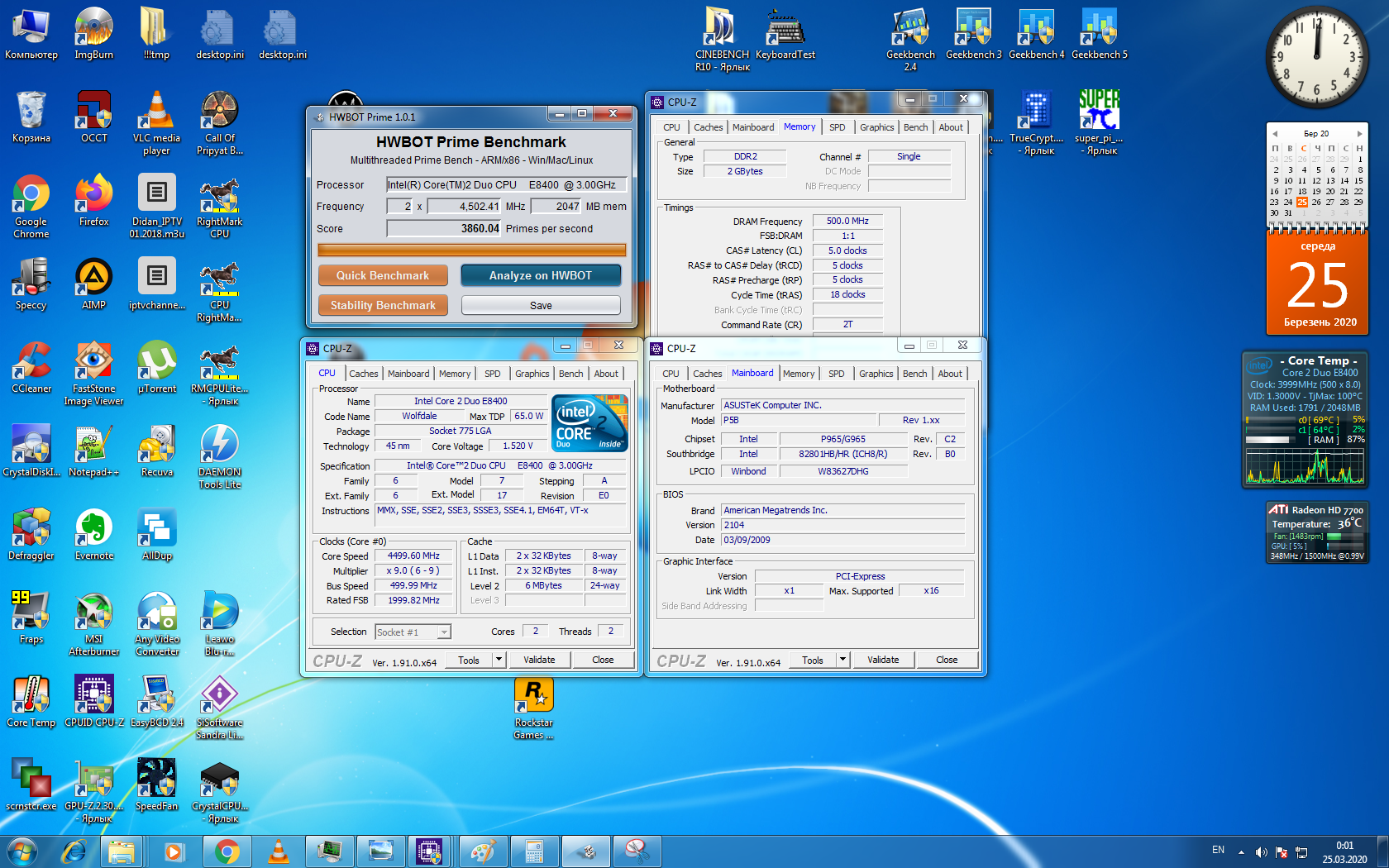Select the Graphics tab in CPU-Z Mainboard window

click(x=876, y=374)
